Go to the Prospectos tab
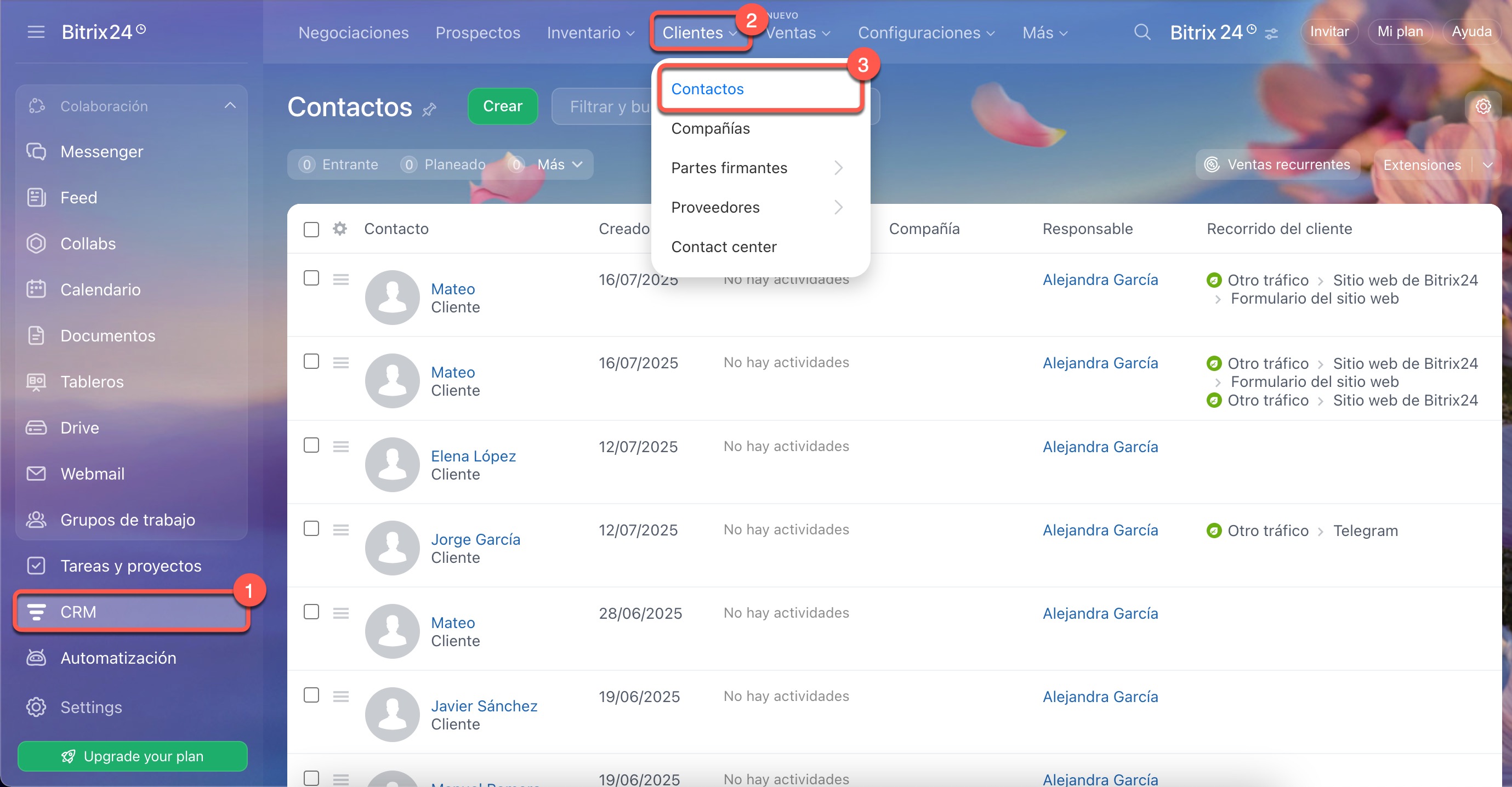1512x787 pixels. (x=478, y=33)
